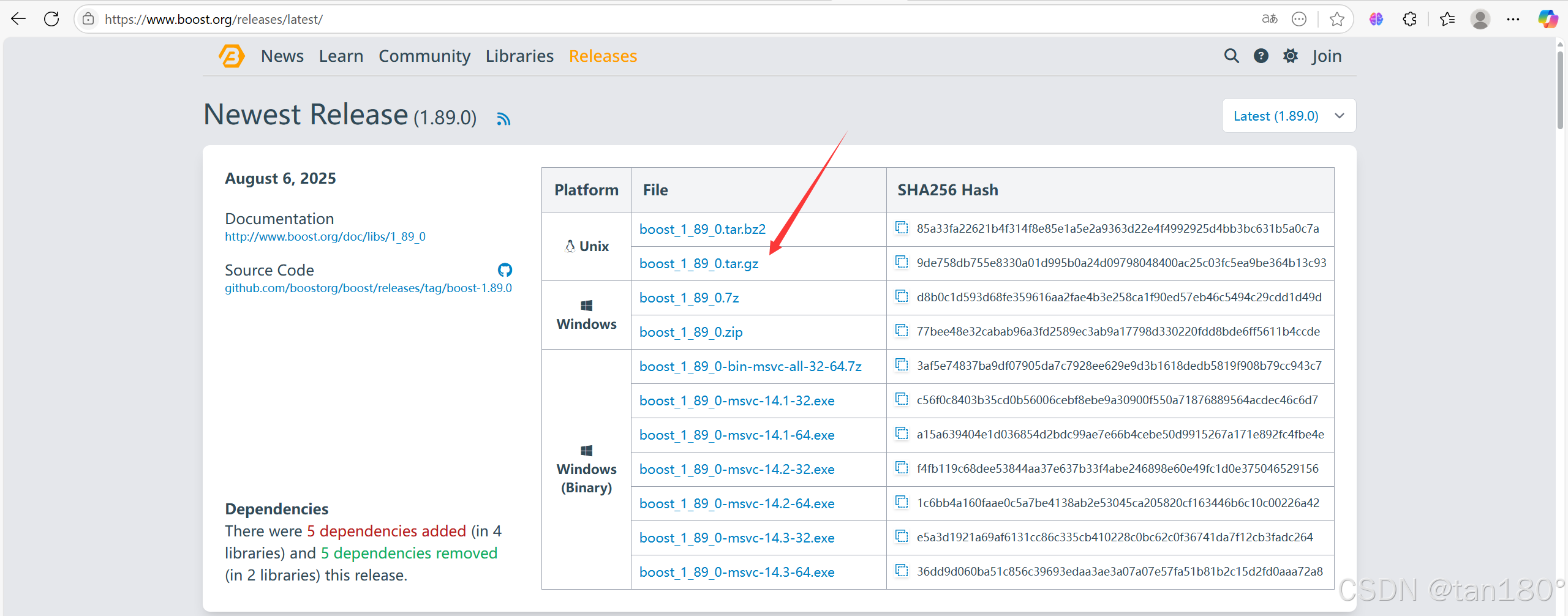Click the SHA256 Hash column header
Image resolution: width=1568 pixels, height=616 pixels.
(x=948, y=190)
